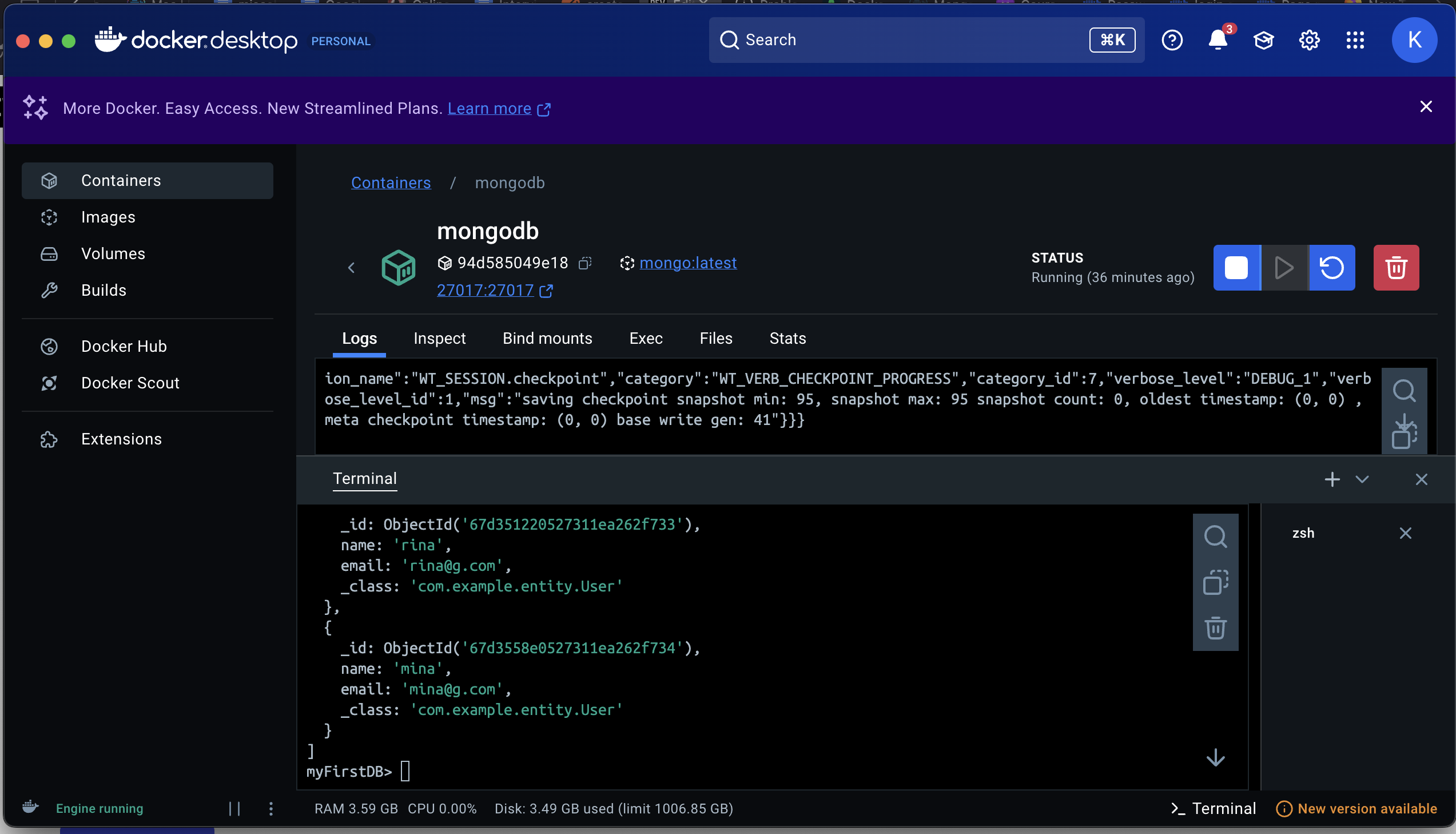Clear terminal with the trash icon
The width and height of the screenshot is (1456, 834).
click(x=1215, y=628)
